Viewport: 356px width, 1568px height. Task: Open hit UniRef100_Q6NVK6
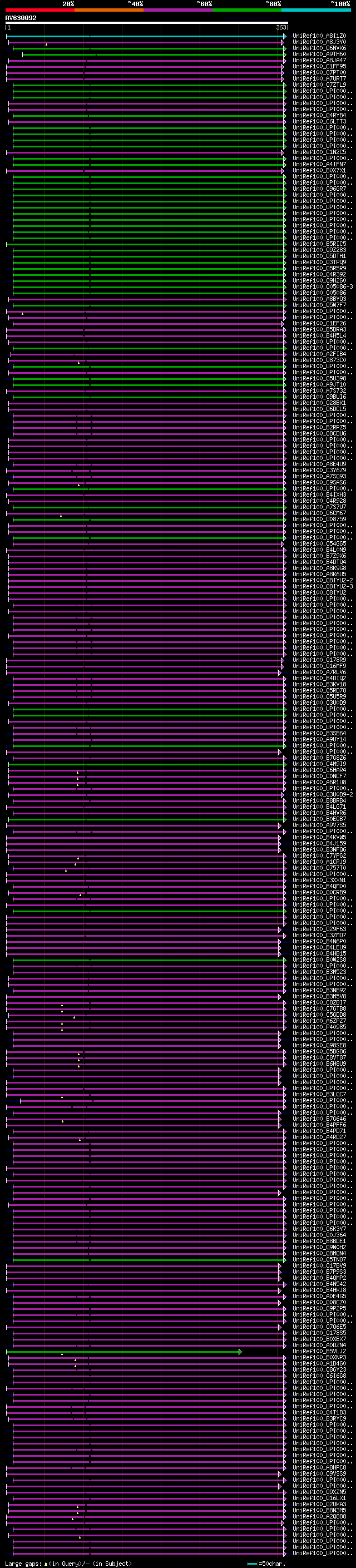[x=319, y=48]
